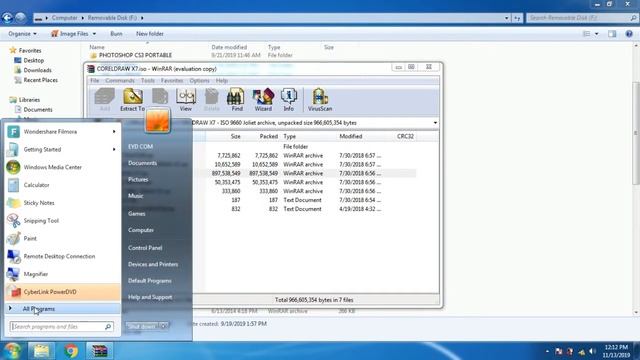
Task: Click the View icon in WinRAR toolbar
Action: pos(186,100)
